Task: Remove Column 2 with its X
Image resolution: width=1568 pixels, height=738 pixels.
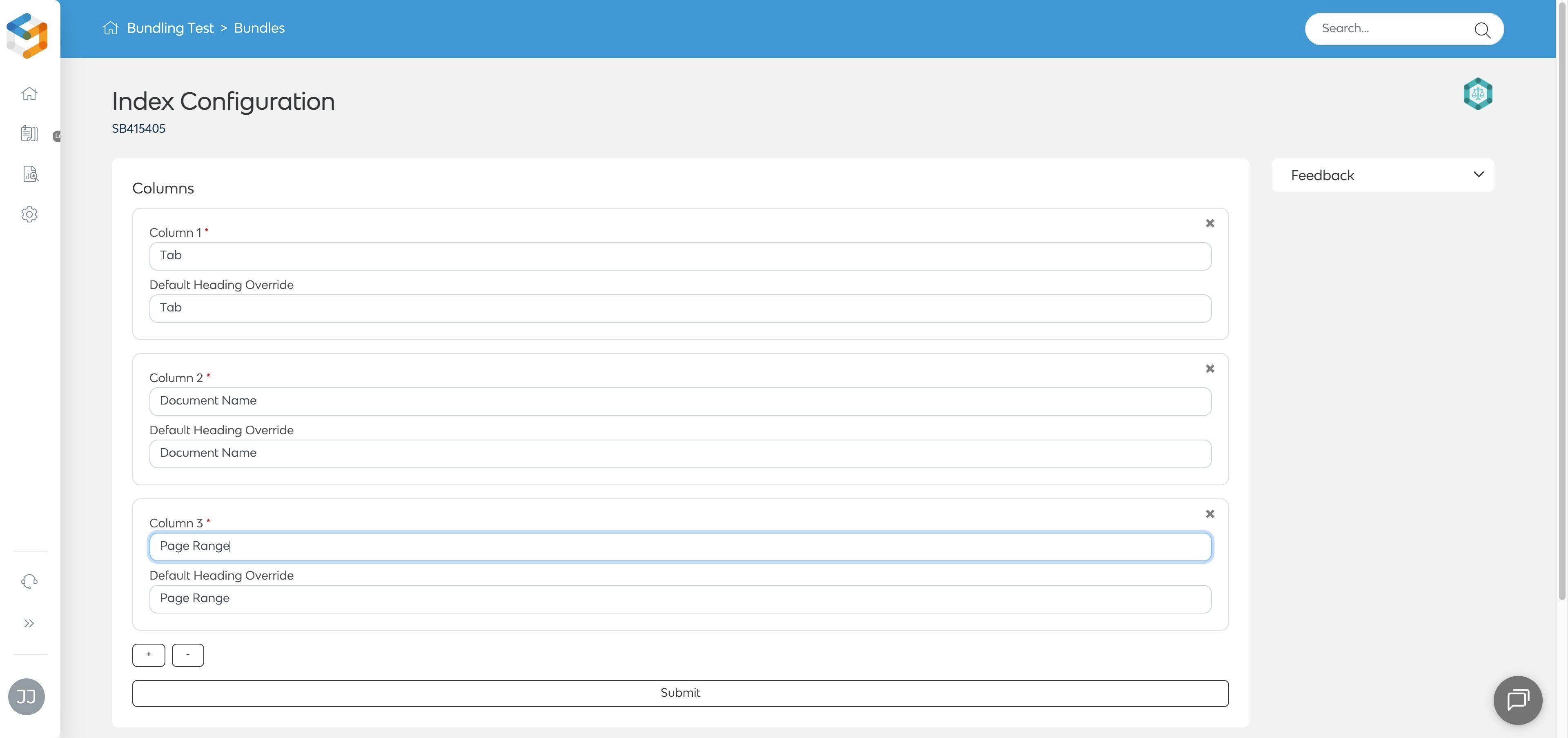Action: [x=1209, y=369]
